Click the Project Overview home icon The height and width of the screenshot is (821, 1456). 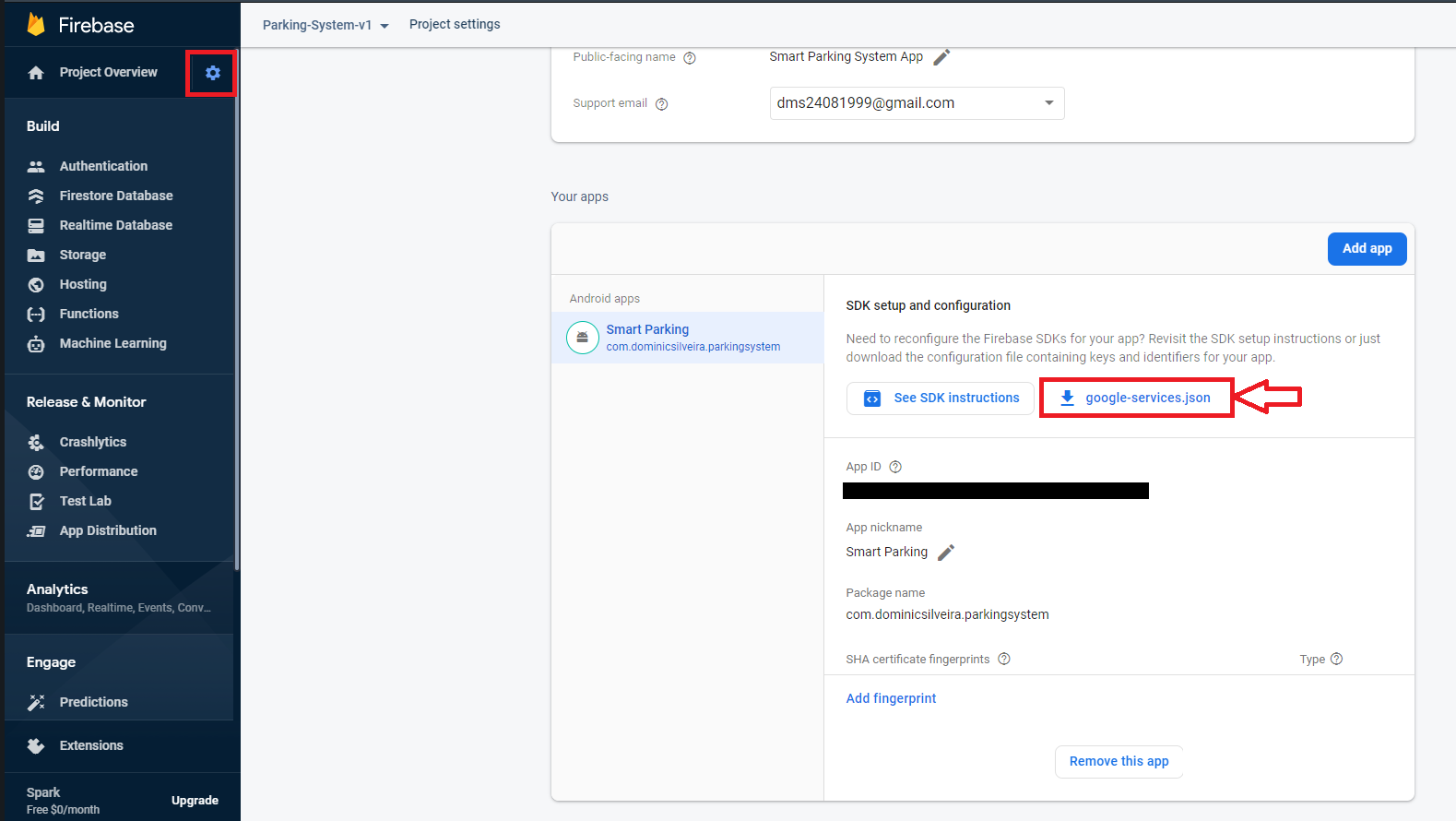[x=36, y=73]
